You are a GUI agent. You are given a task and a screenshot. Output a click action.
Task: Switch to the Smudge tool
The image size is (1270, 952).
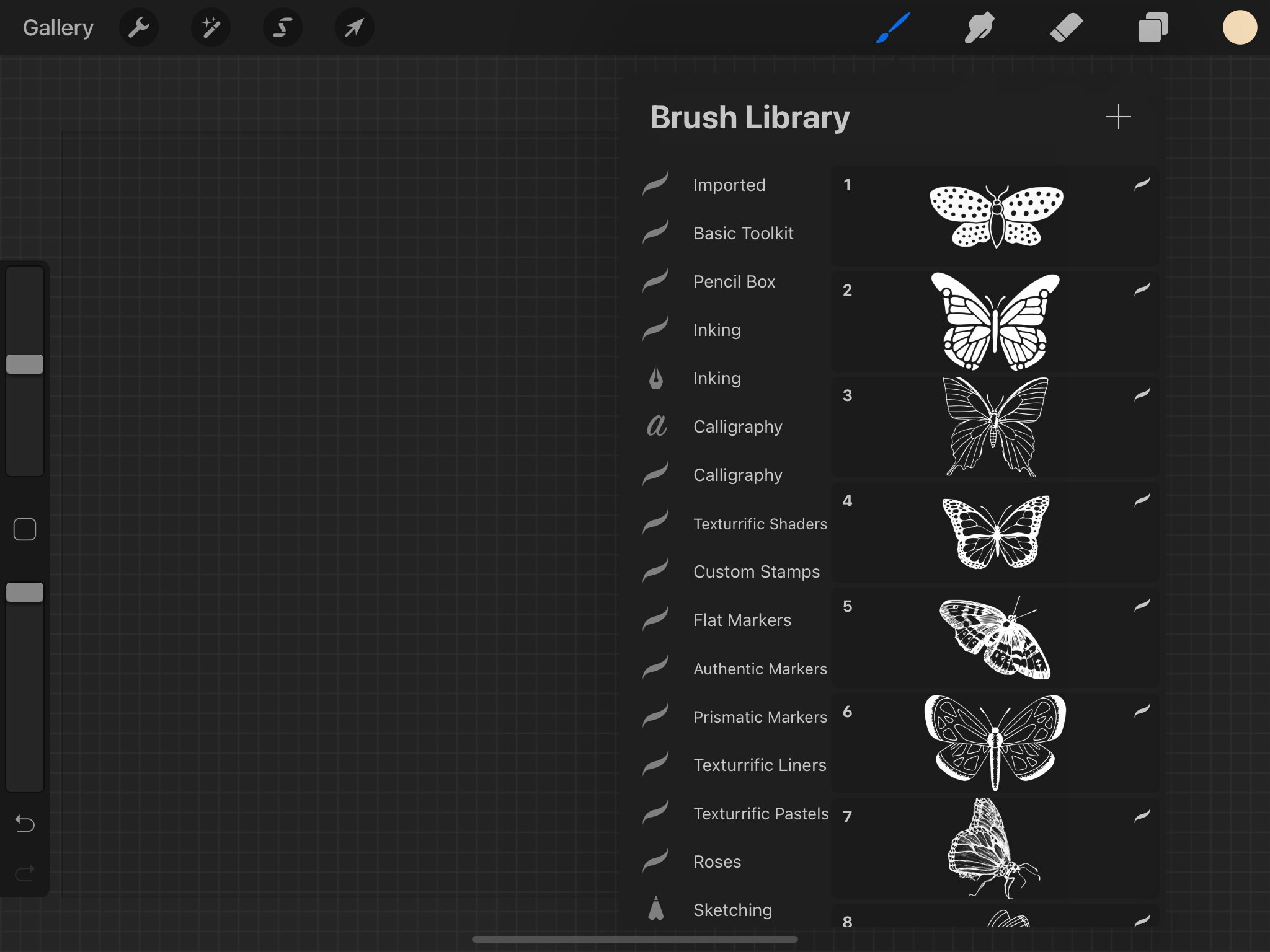(980, 27)
